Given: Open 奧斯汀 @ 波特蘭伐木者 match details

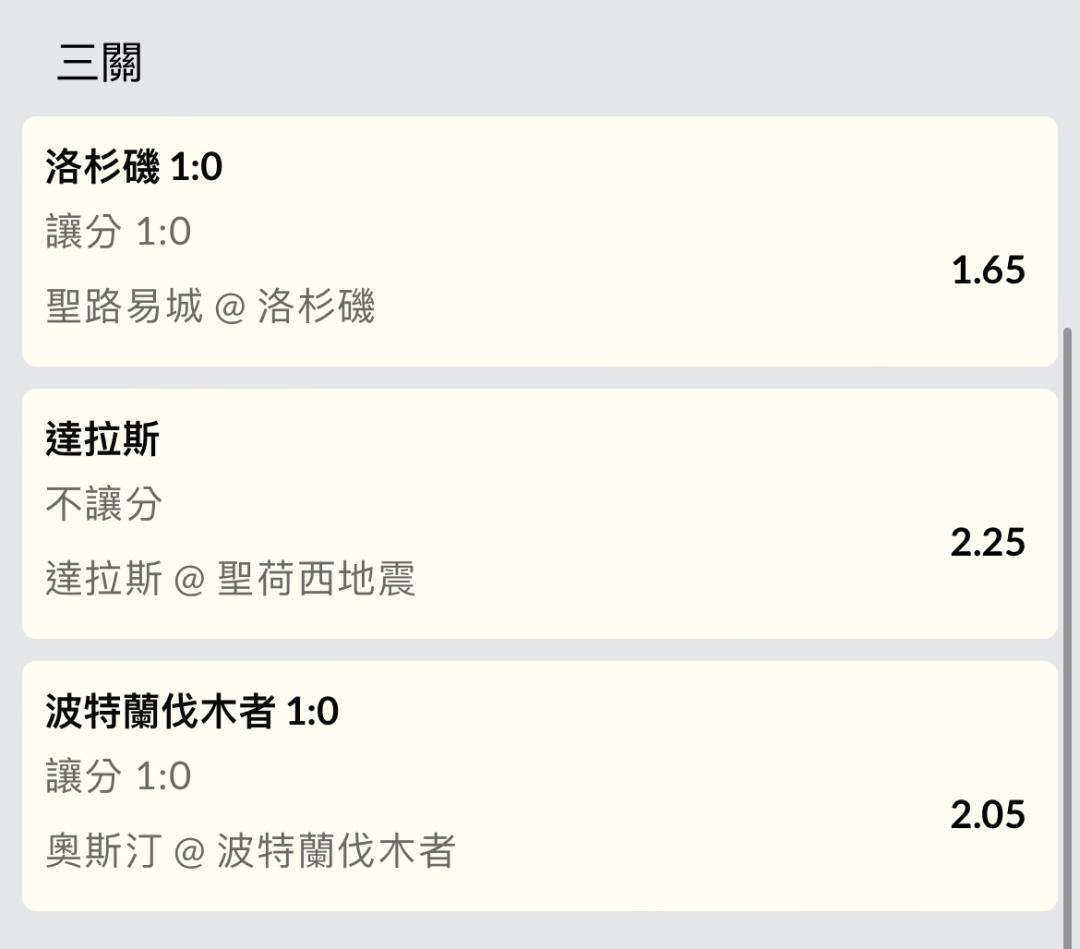Looking at the screenshot, I should pos(250,851).
